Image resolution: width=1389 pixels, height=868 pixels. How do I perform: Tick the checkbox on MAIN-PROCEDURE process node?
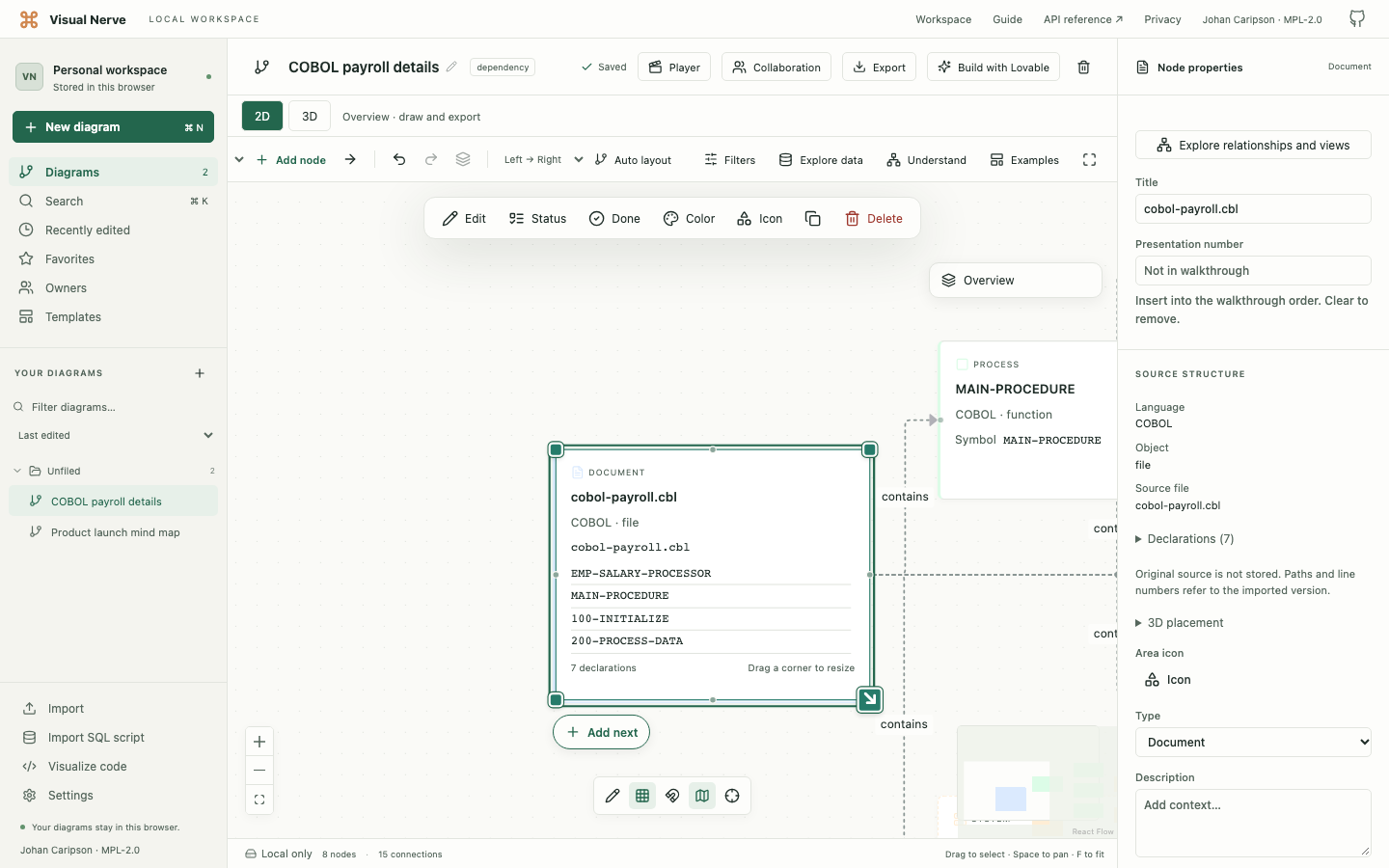pos(962,365)
